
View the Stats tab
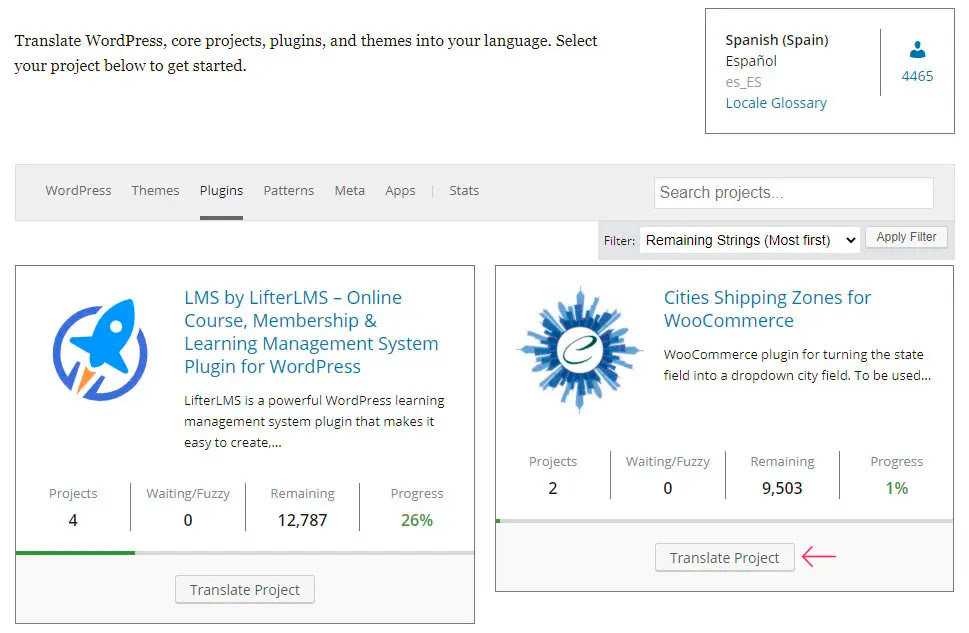point(464,190)
